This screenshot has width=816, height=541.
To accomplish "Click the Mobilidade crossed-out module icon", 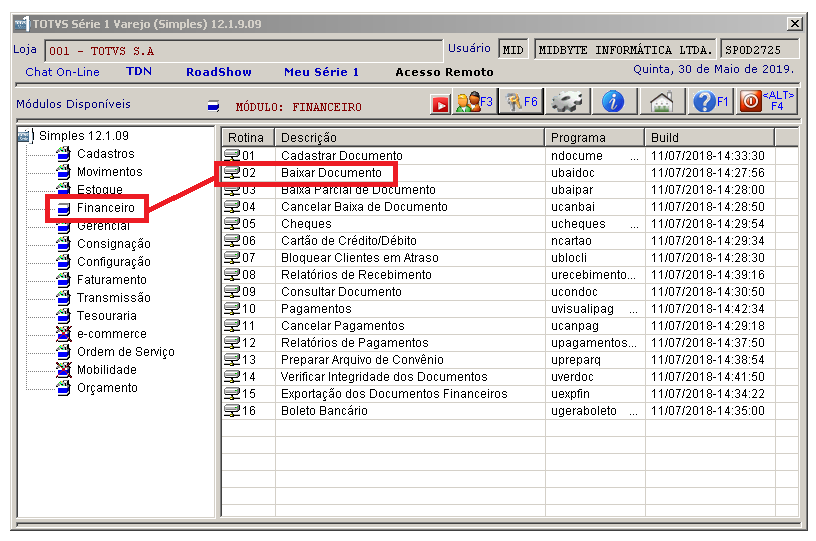I will pyautogui.click(x=63, y=369).
